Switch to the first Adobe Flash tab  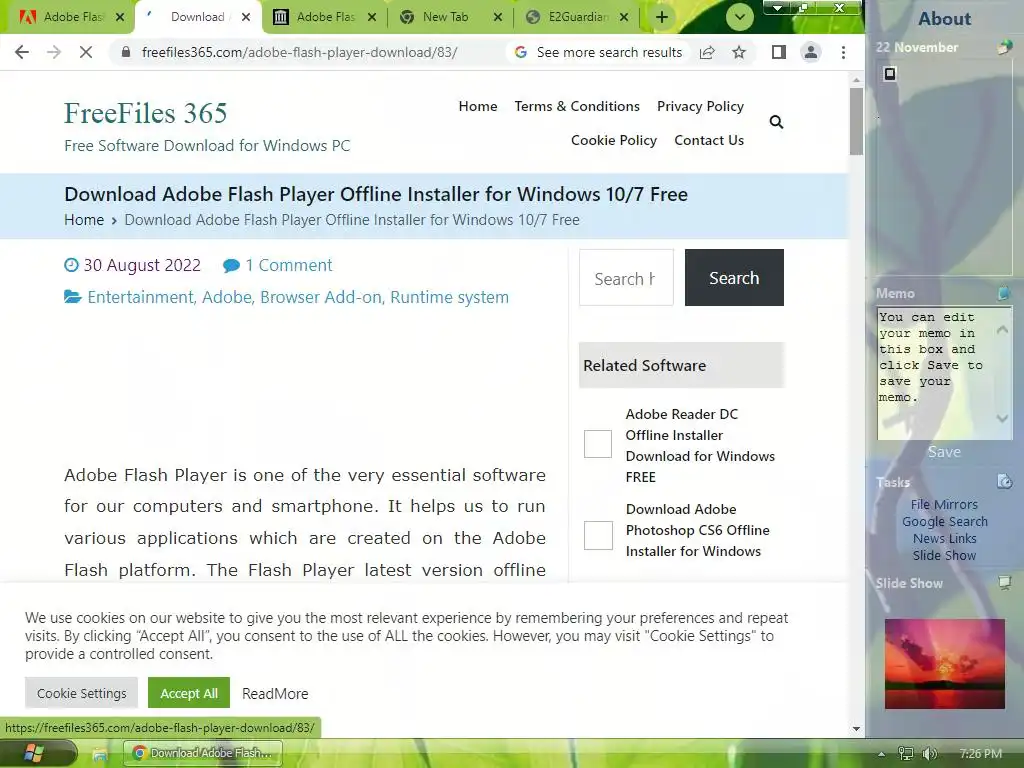pos(64,17)
